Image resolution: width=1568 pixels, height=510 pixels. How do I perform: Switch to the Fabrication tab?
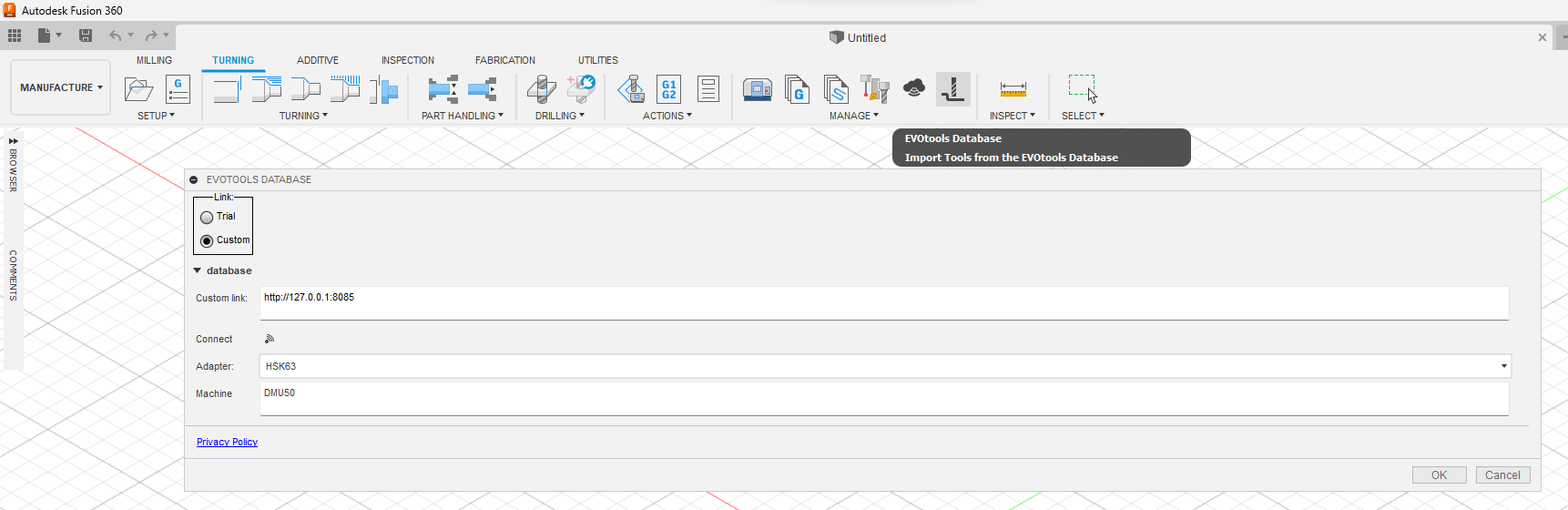[505, 60]
